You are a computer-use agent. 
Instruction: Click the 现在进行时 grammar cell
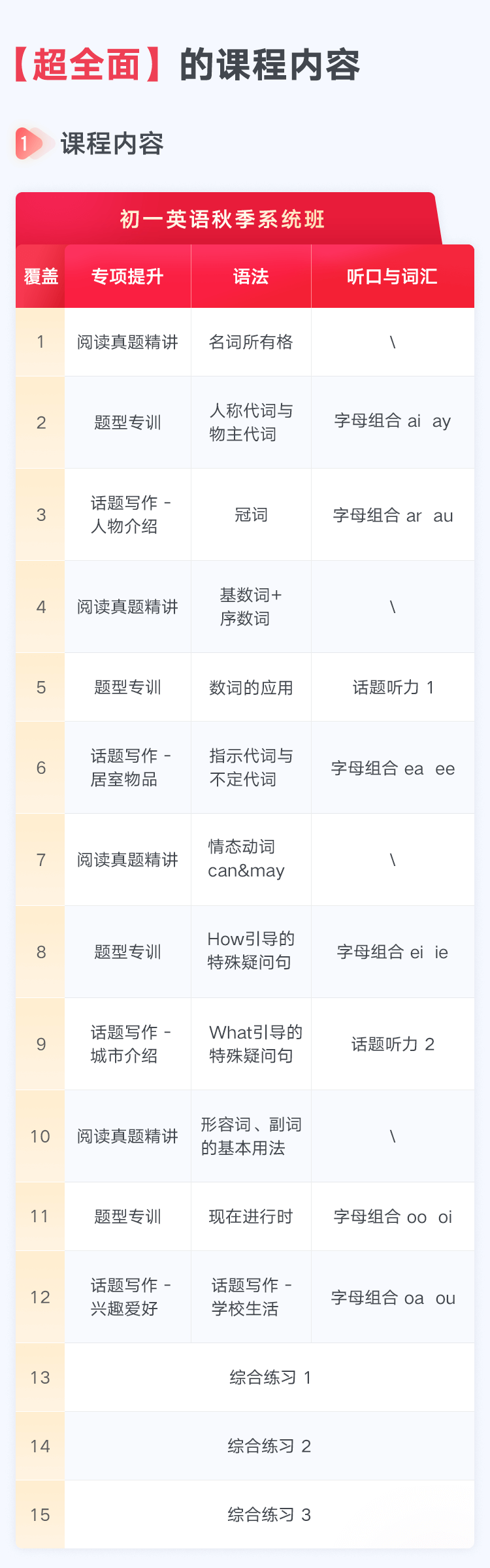coord(251,1216)
